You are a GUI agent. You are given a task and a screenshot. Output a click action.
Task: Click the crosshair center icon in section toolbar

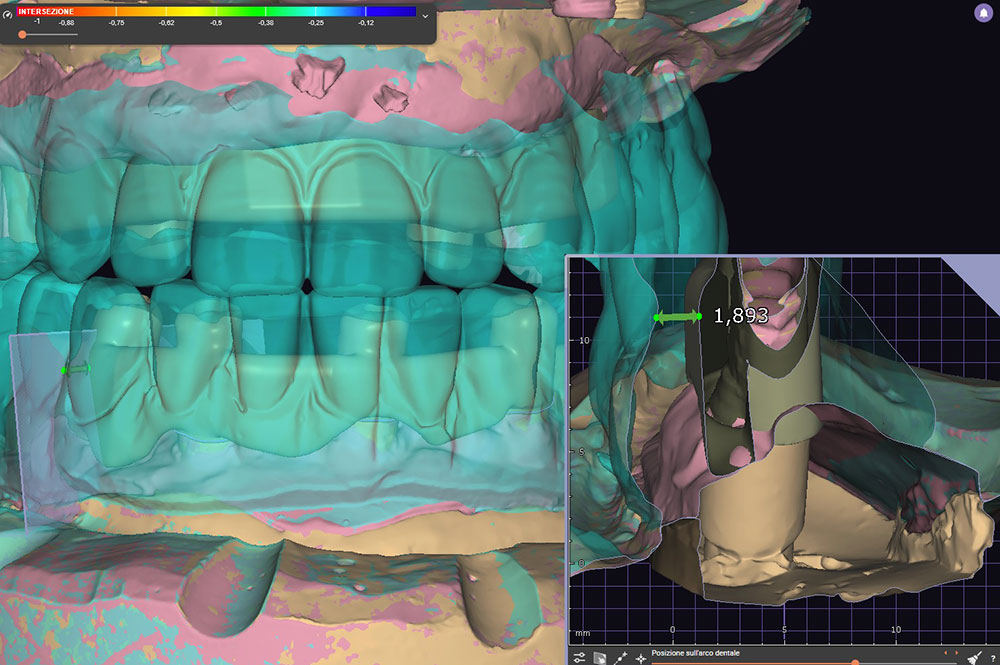coord(641,657)
